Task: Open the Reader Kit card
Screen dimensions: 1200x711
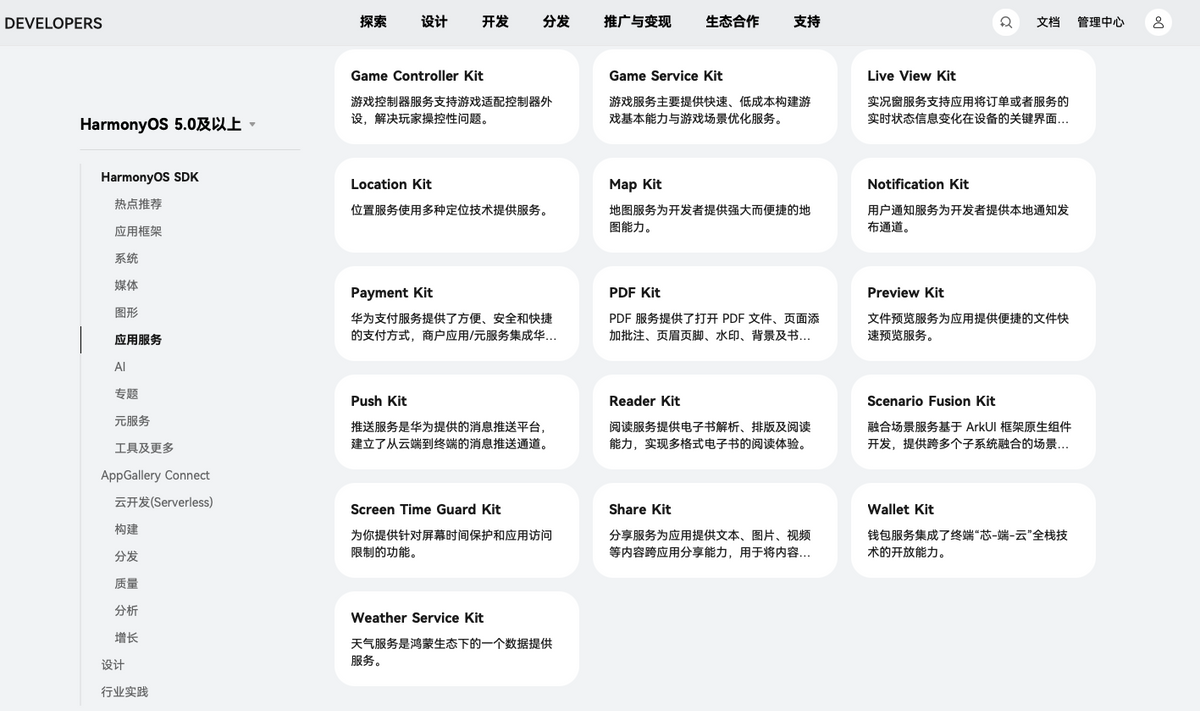Action: tap(715, 422)
